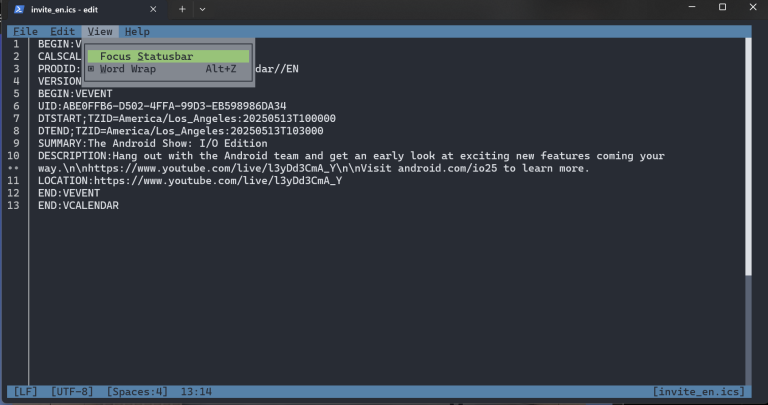Click line number 13 in gutter
Screen dimensions: 768x405
tap(13, 206)
